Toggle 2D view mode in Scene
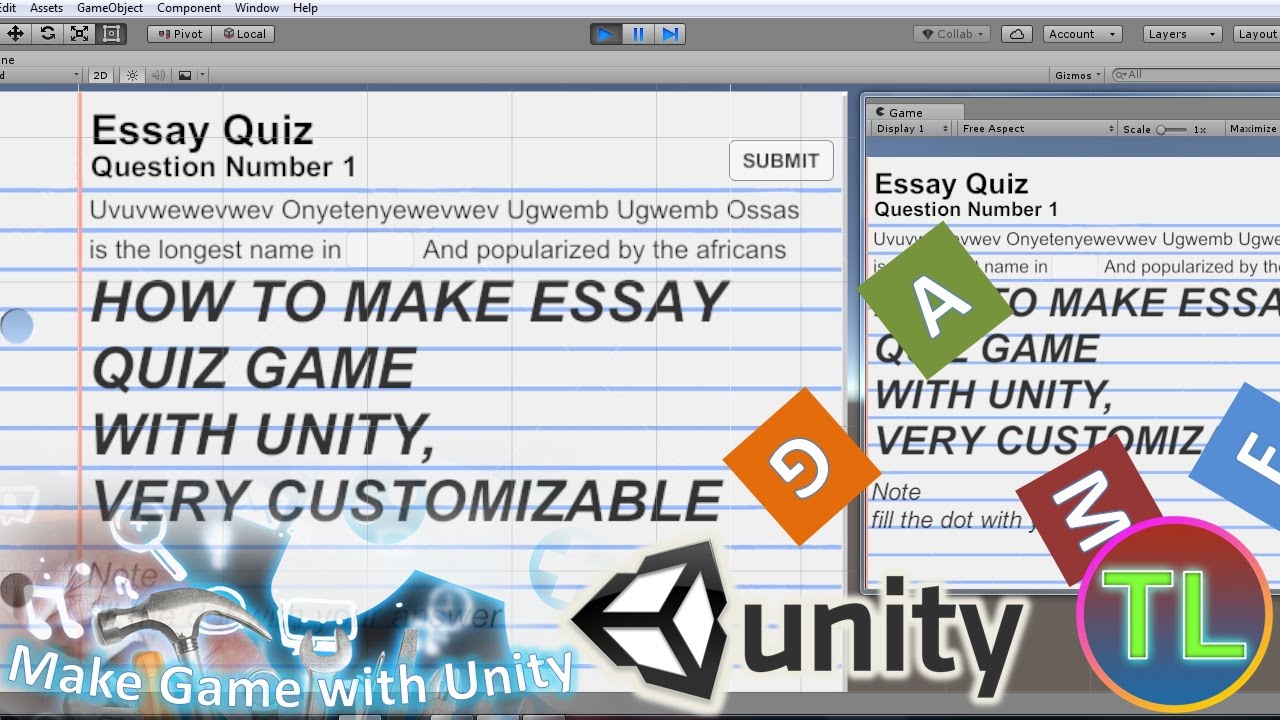This screenshot has width=1280, height=720. click(x=100, y=75)
